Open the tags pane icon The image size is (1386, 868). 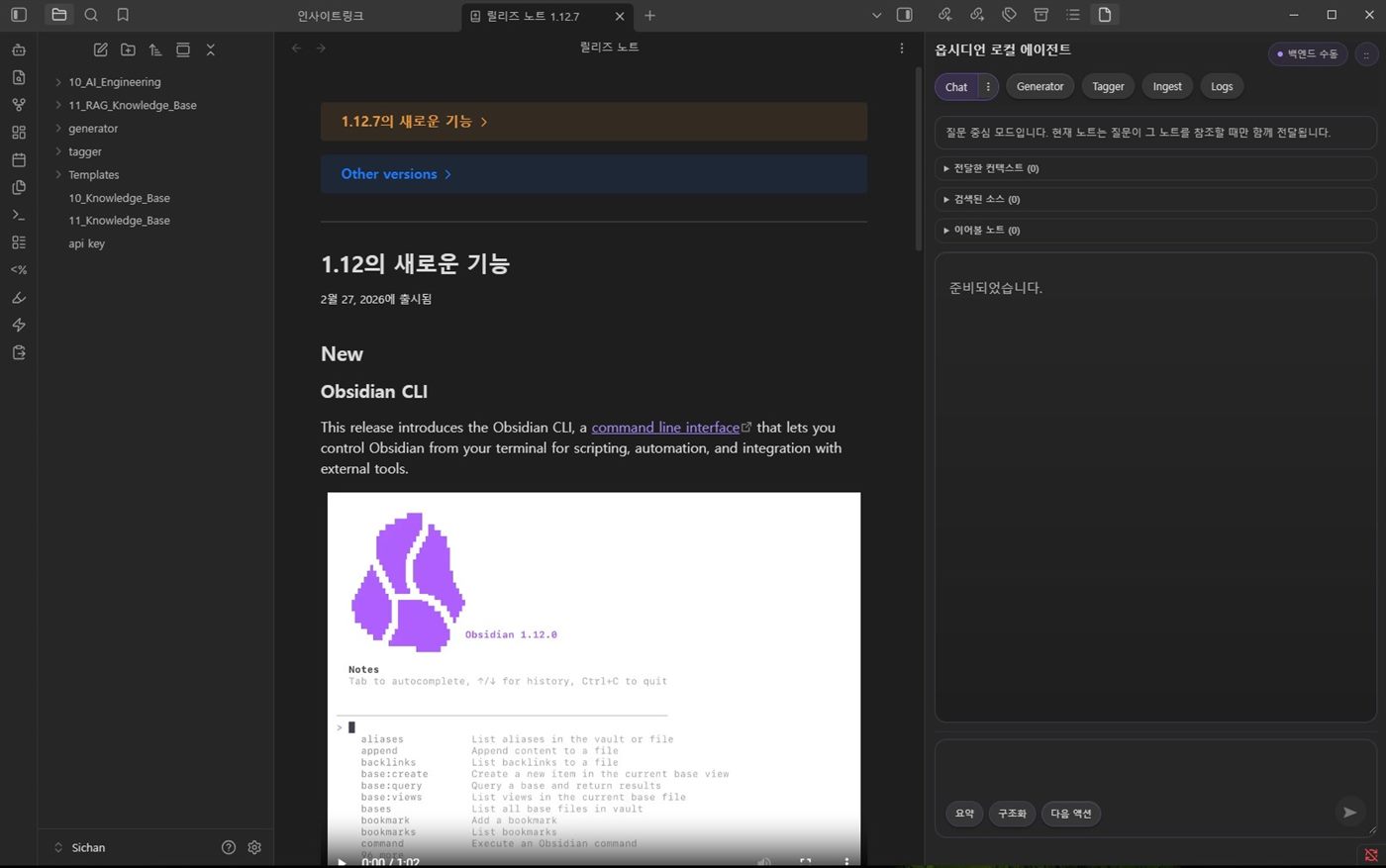pos(1009,15)
